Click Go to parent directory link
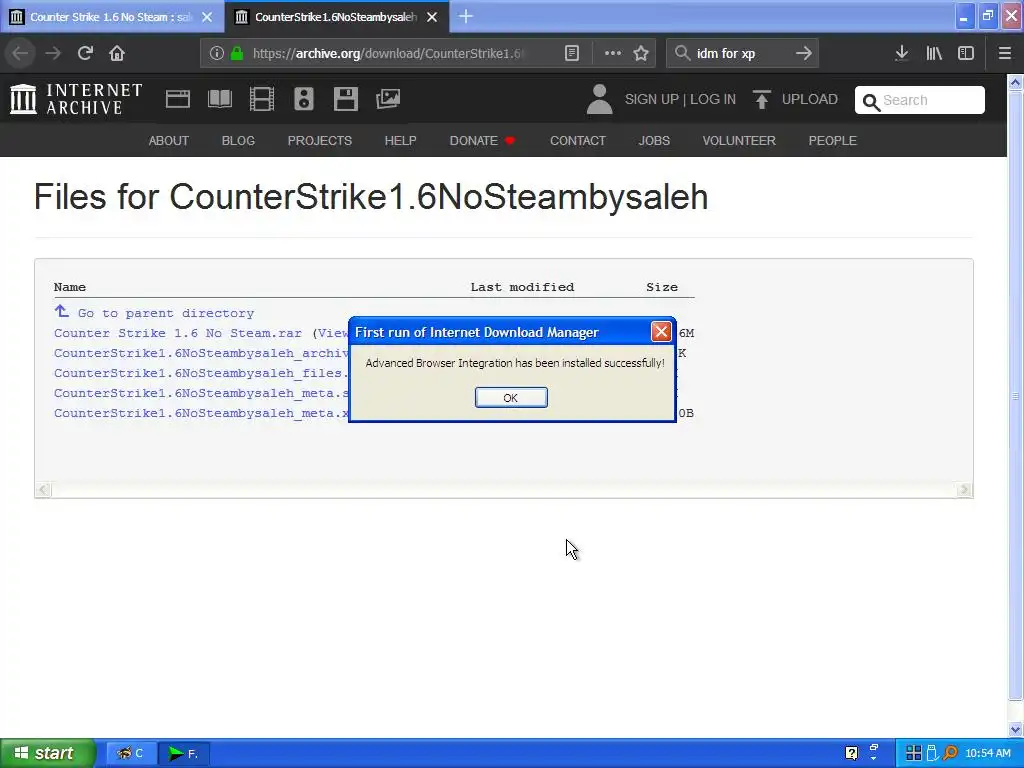 point(166,313)
